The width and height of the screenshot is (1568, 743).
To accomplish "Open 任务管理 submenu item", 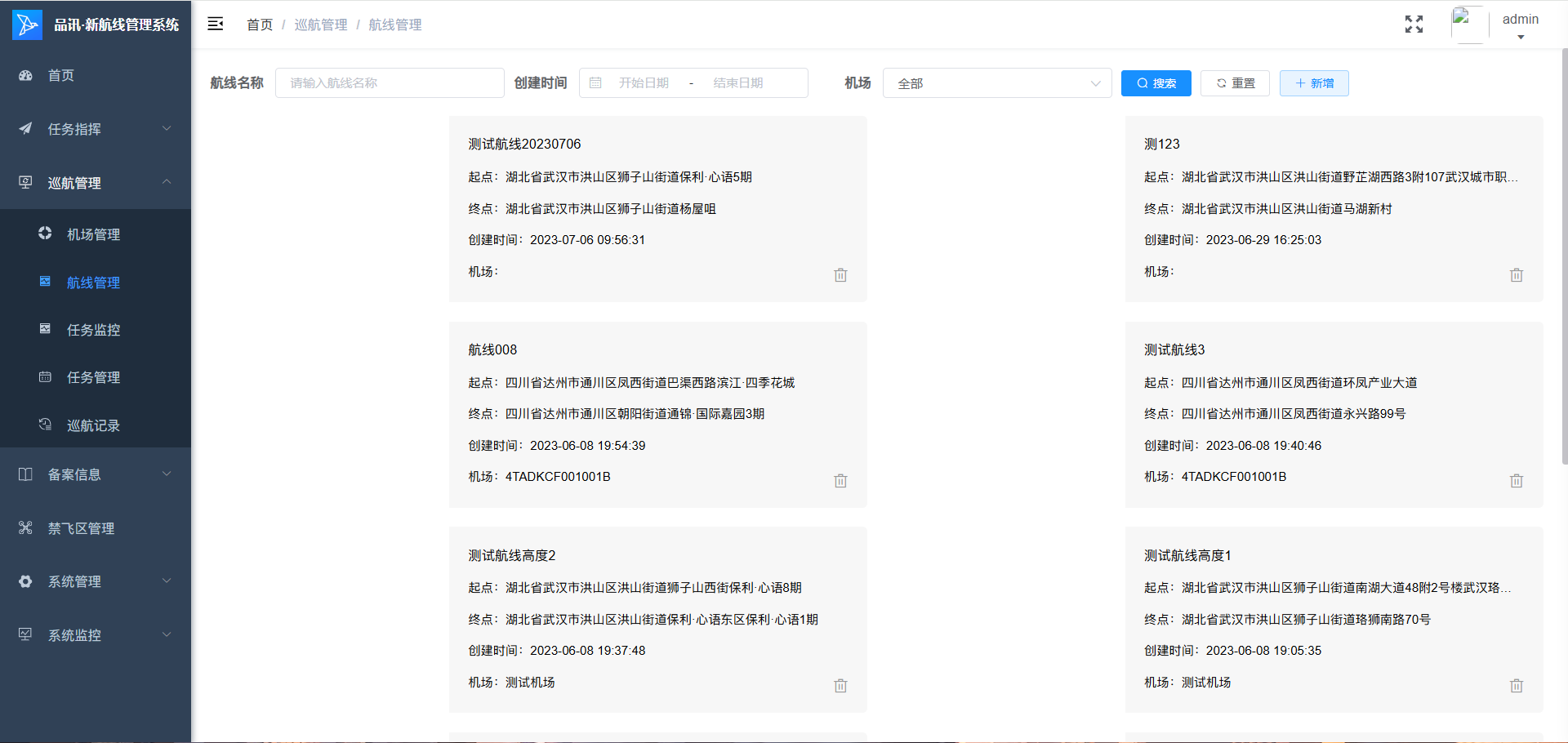I will pyautogui.click(x=96, y=377).
